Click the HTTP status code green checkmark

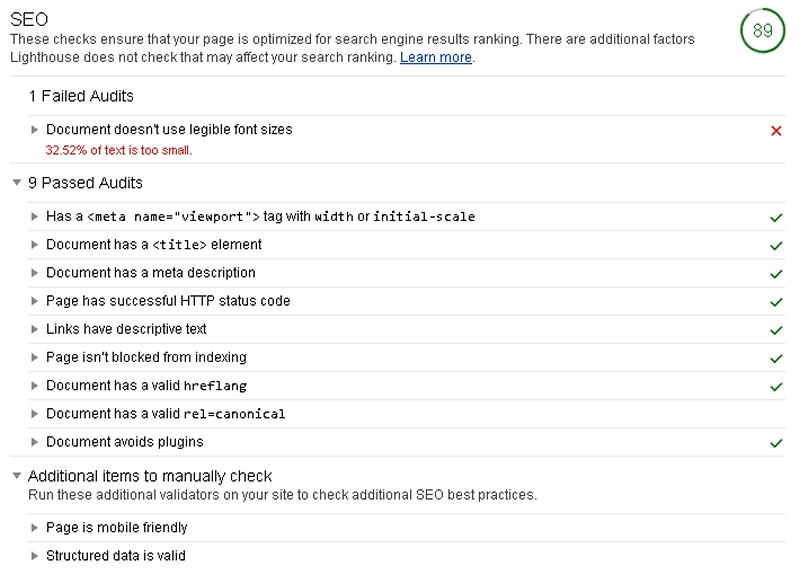776,302
